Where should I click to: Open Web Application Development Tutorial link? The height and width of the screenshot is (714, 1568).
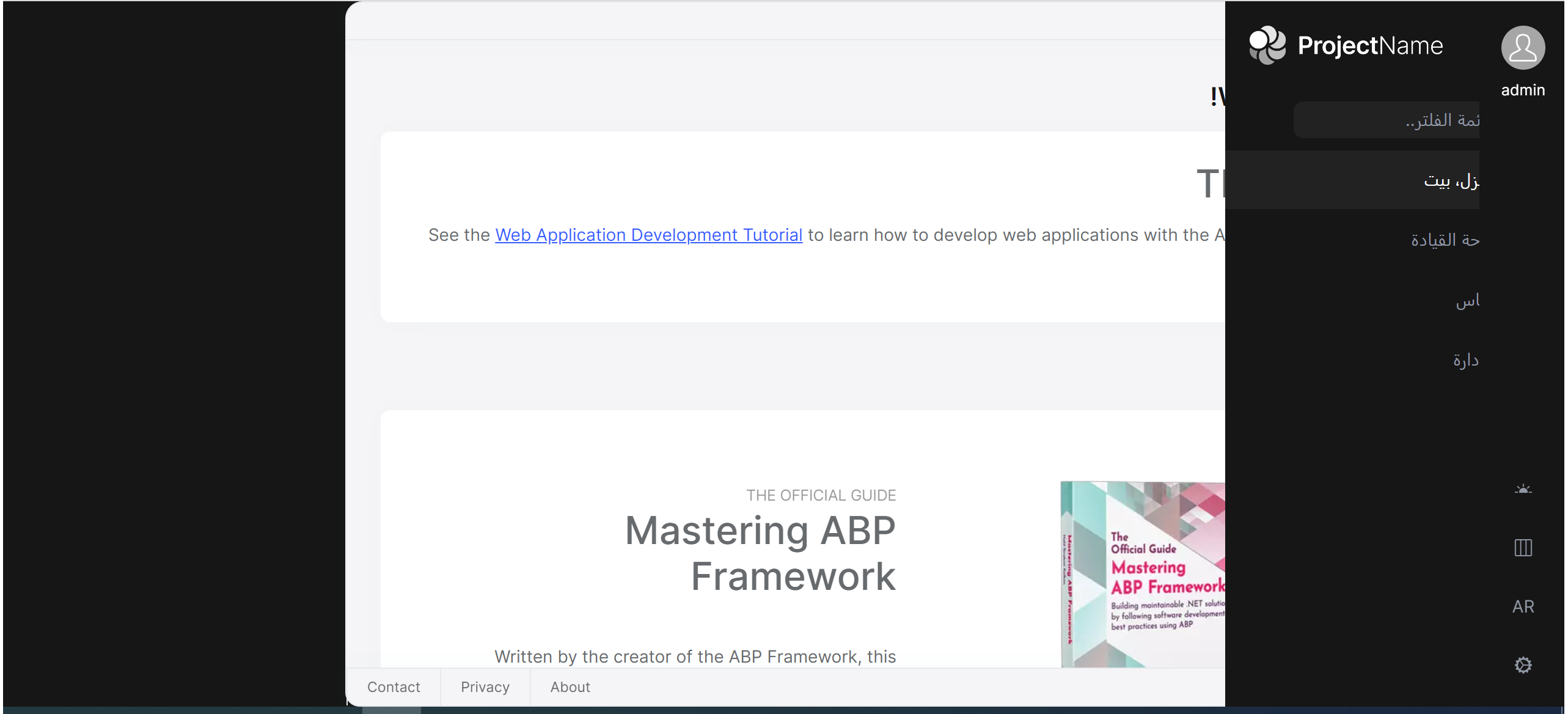648,235
